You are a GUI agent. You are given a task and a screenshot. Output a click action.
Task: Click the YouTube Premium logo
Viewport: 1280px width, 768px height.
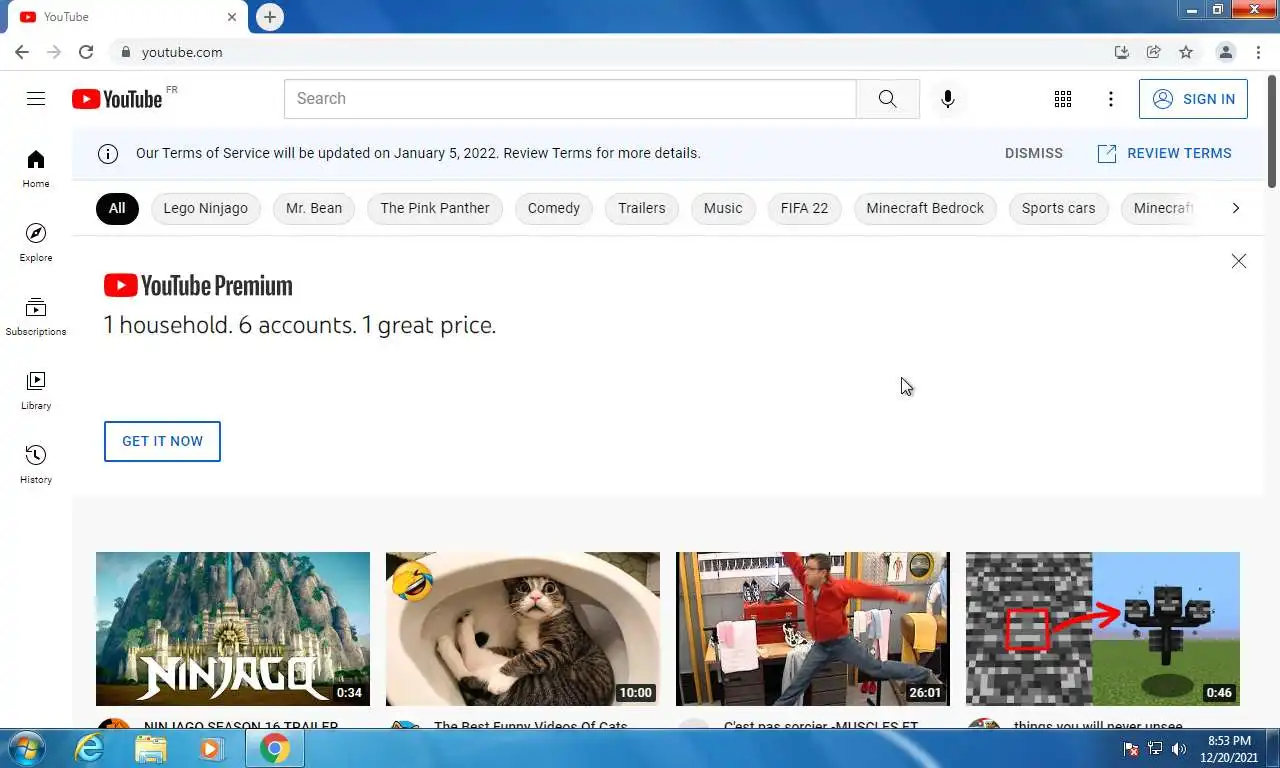click(198, 286)
